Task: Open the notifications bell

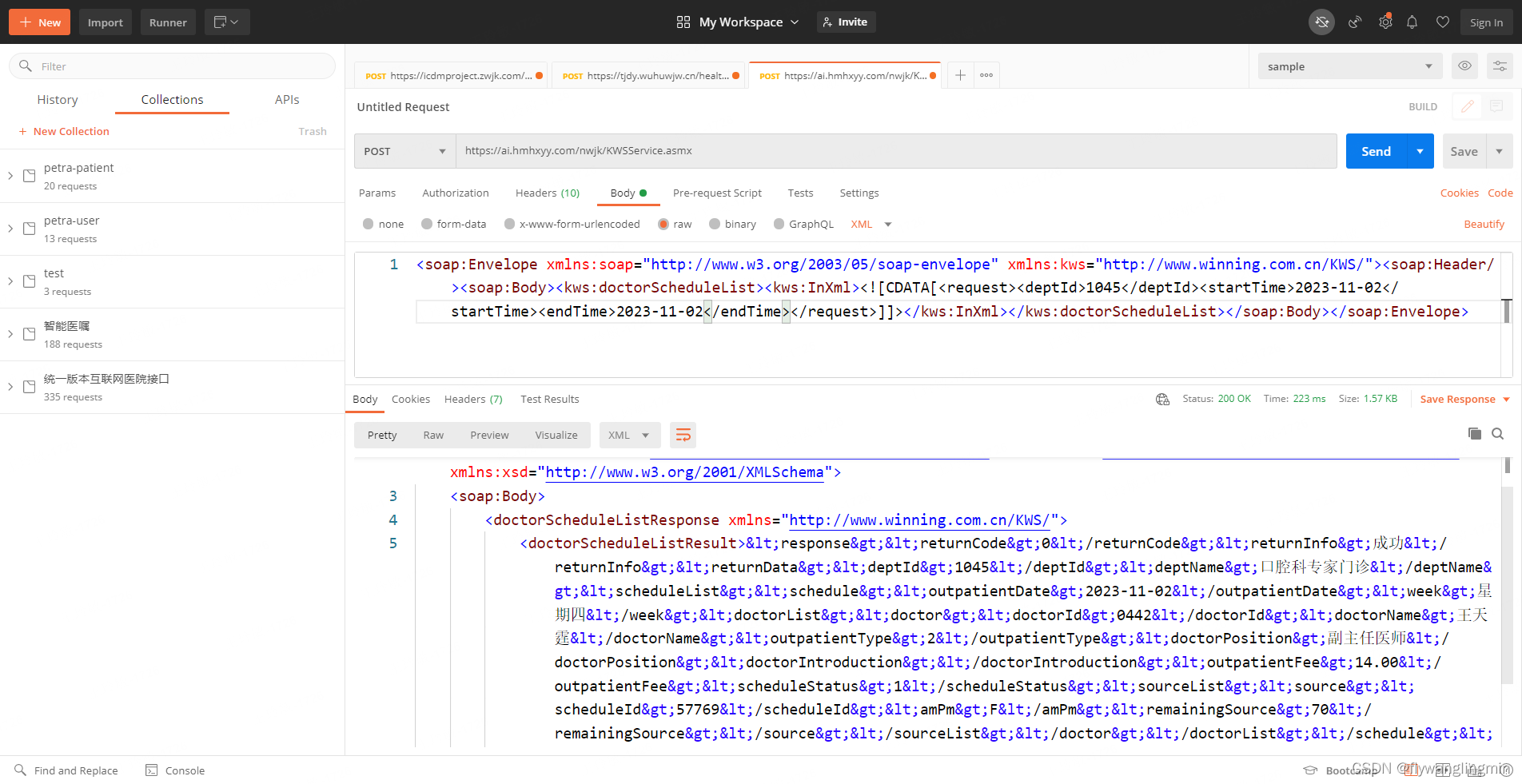Action: (x=1412, y=22)
